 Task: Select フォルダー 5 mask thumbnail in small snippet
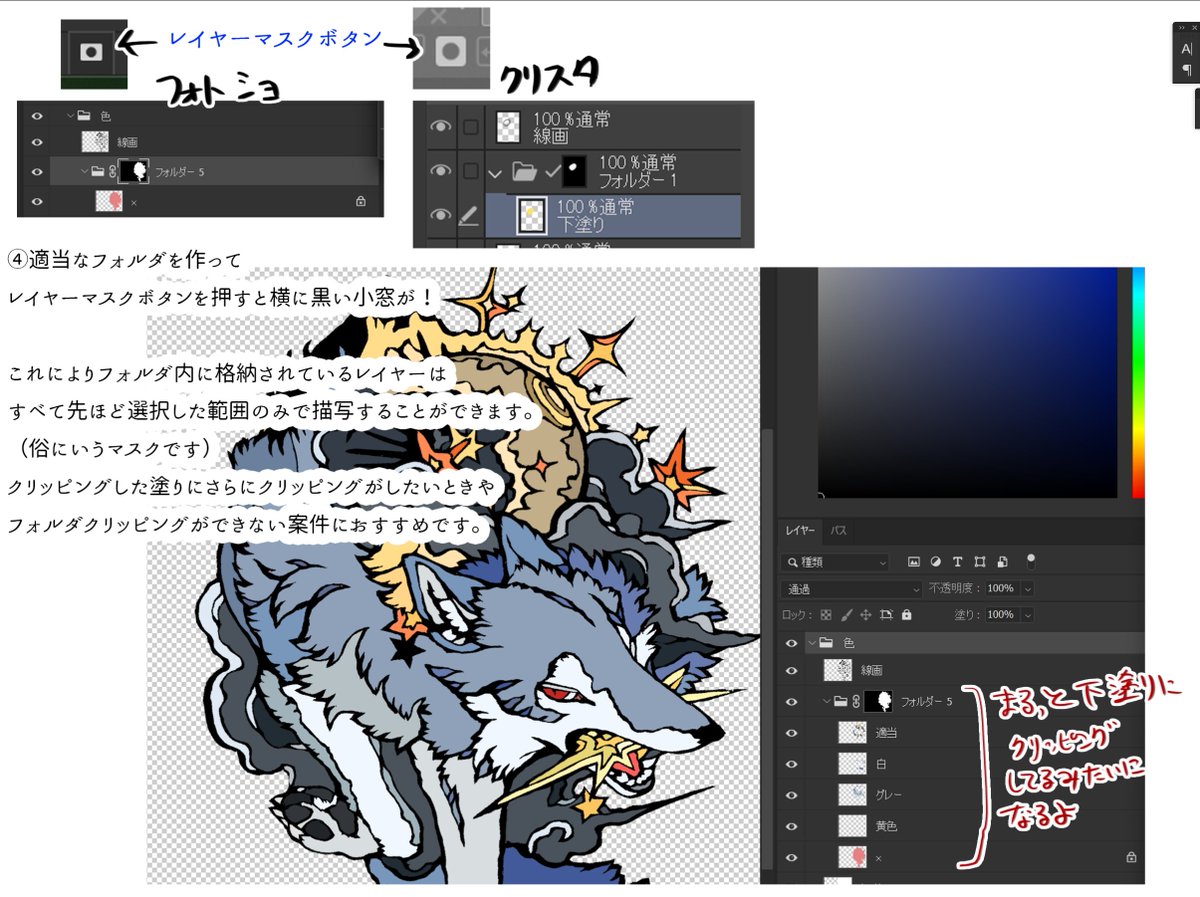coord(133,172)
